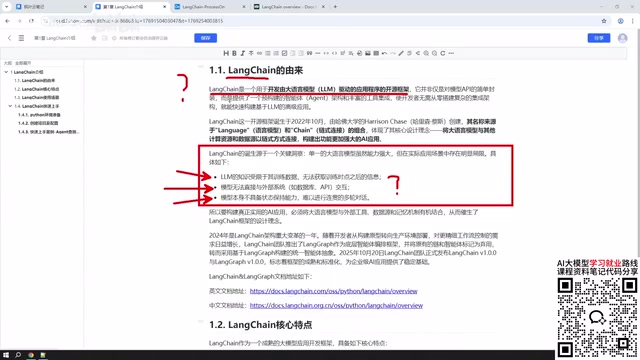Toggle the sidebar with the hamburger menu icon
This screenshot has width=640, height=360.
pyautogui.click(x=21, y=38)
